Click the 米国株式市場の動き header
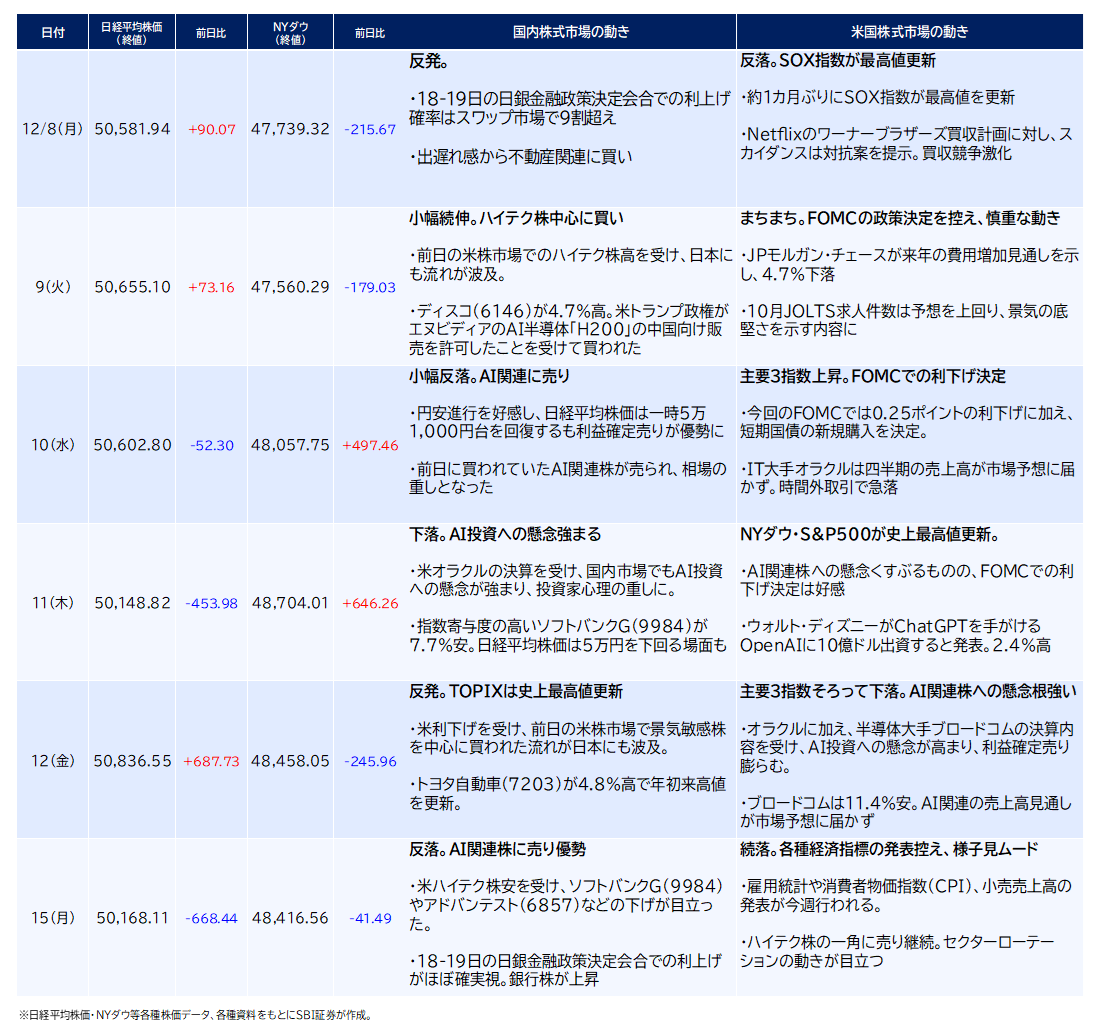Viewport: 1103px width, 1031px height. coord(910,32)
